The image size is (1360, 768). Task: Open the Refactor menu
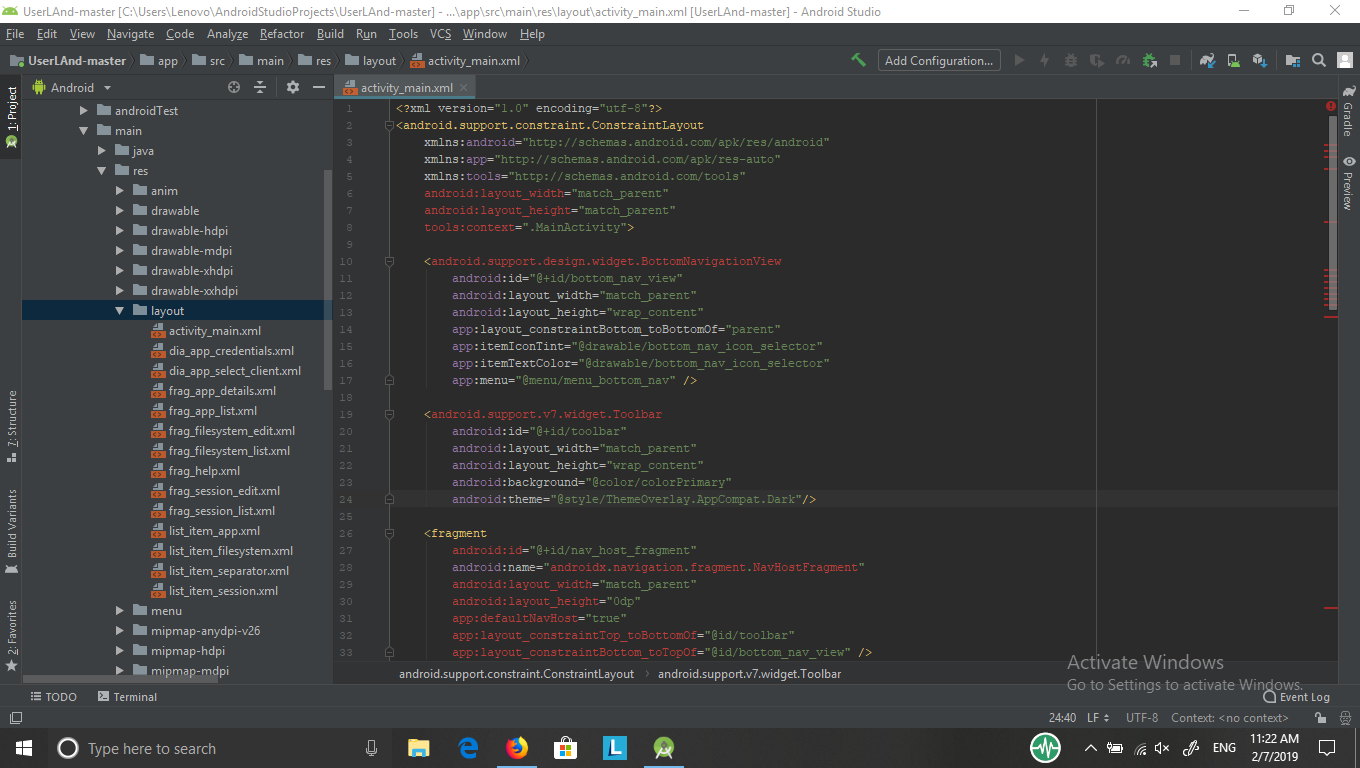[x=281, y=33]
